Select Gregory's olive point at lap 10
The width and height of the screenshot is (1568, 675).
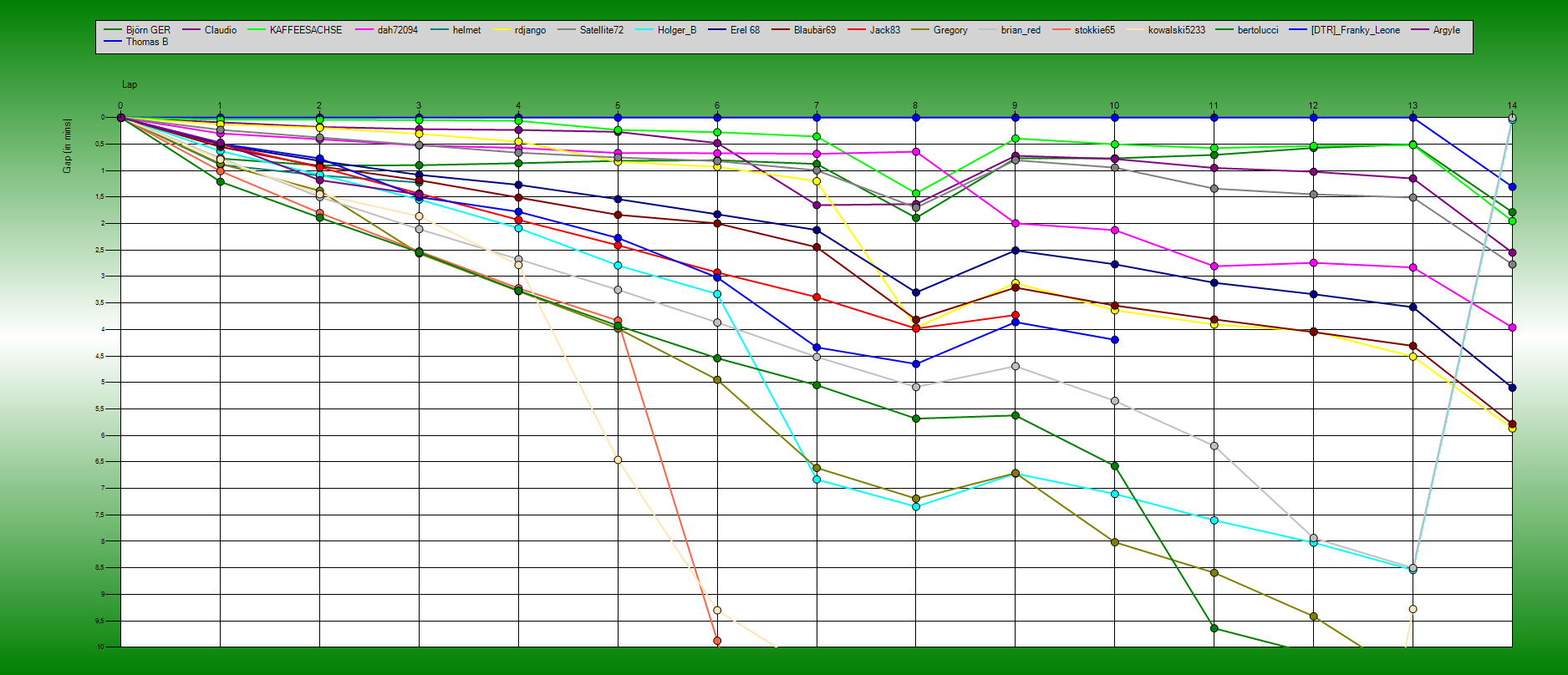pos(1114,542)
